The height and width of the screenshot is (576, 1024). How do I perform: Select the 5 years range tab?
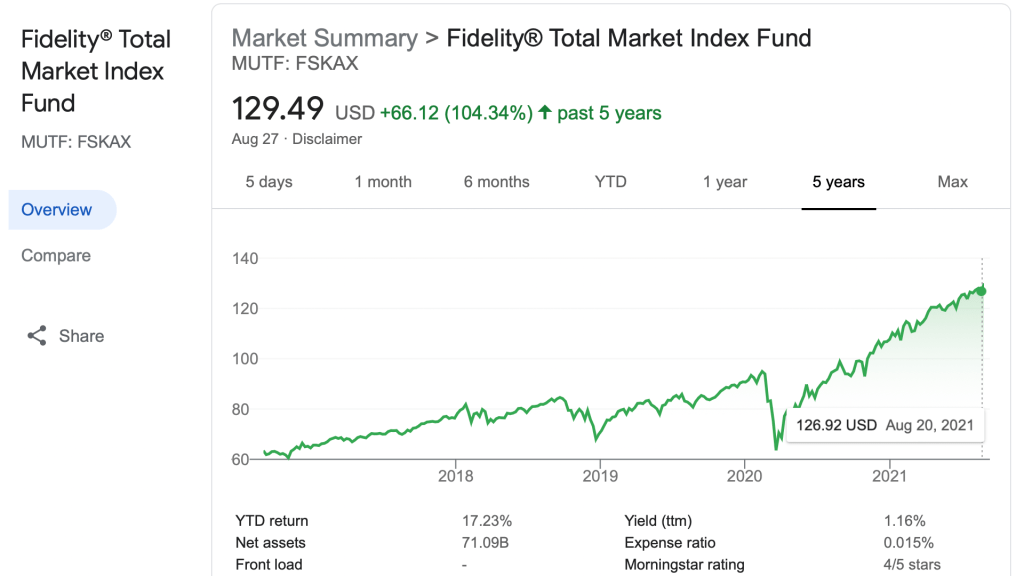pos(838,182)
